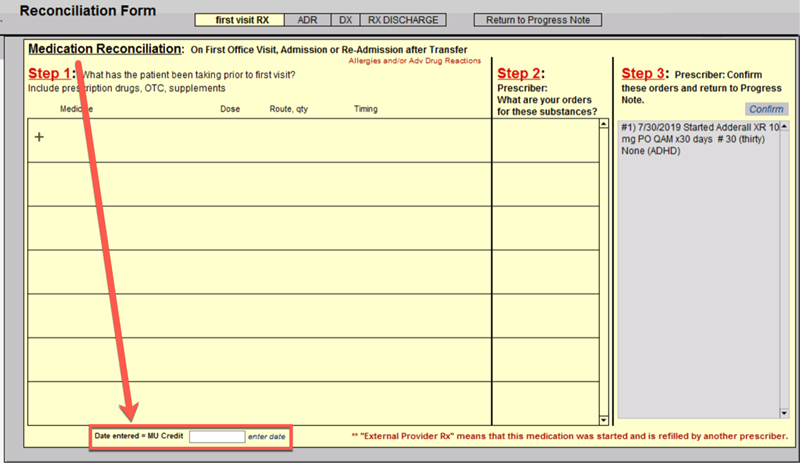Image resolution: width=800 pixels, height=463 pixels.
Task: Click the Dose column header
Action: (229, 109)
